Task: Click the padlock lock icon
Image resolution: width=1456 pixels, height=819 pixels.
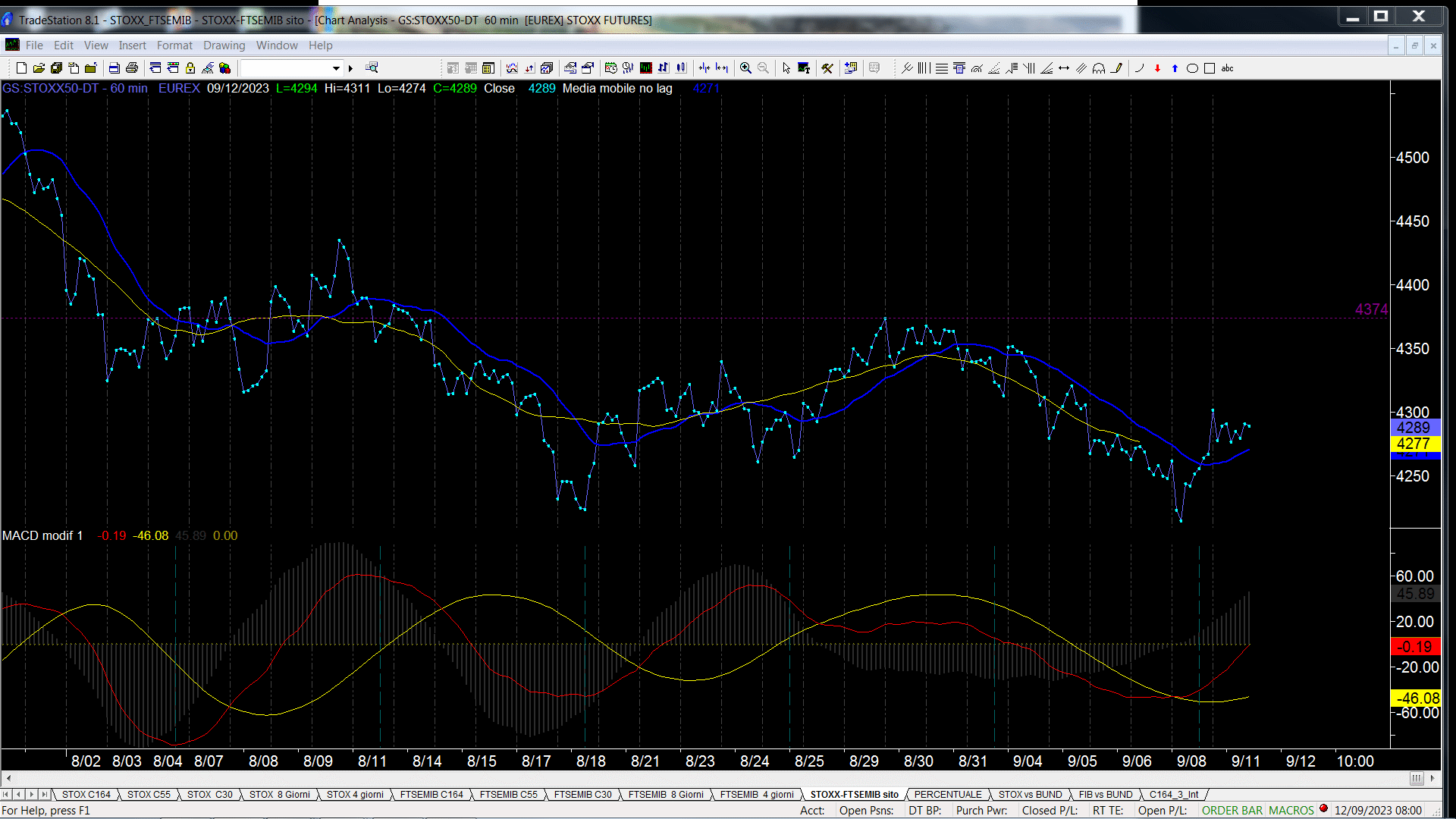Action: (x=190, y=68)
